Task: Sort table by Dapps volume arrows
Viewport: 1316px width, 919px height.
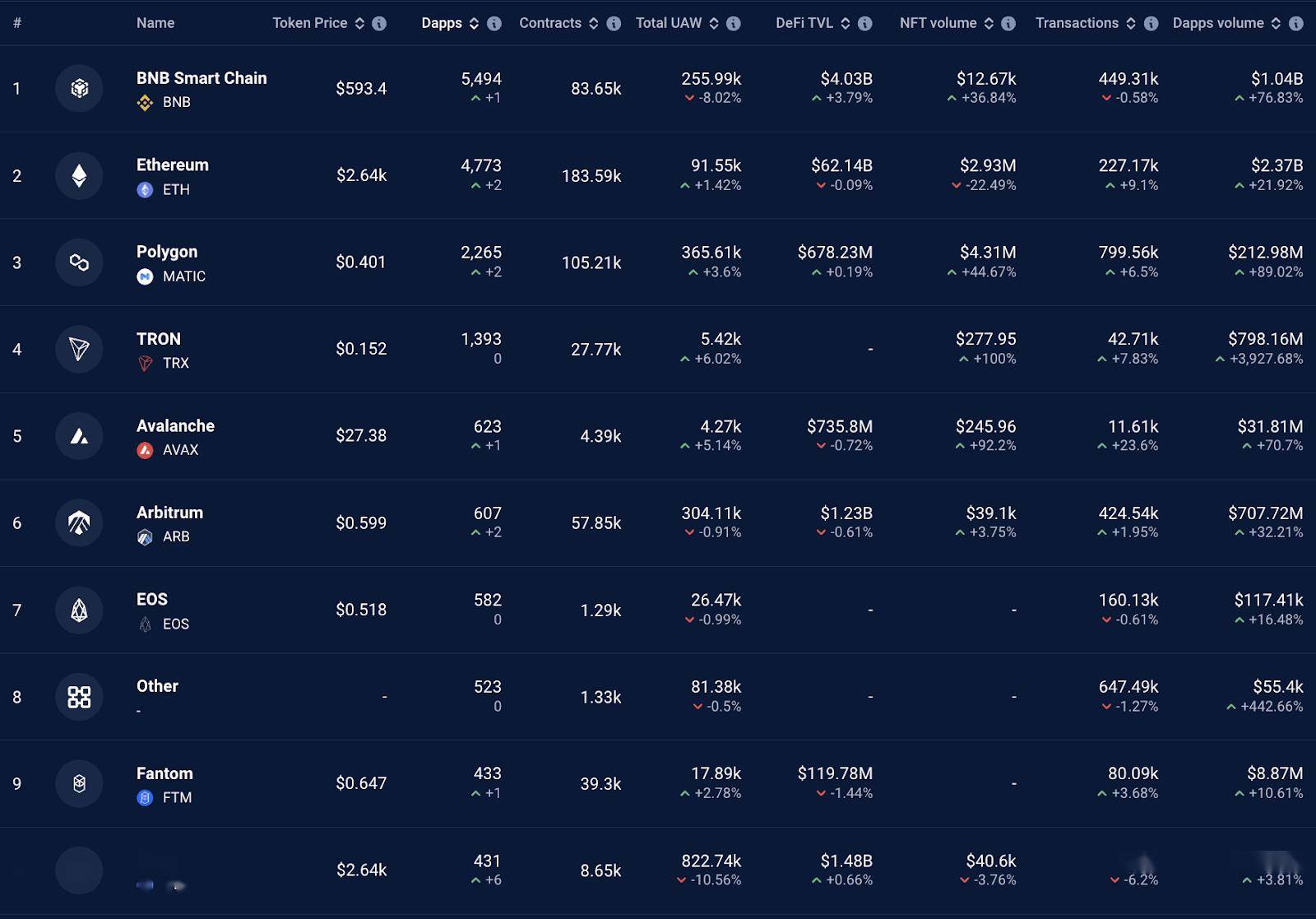Action: (1276, 23)
